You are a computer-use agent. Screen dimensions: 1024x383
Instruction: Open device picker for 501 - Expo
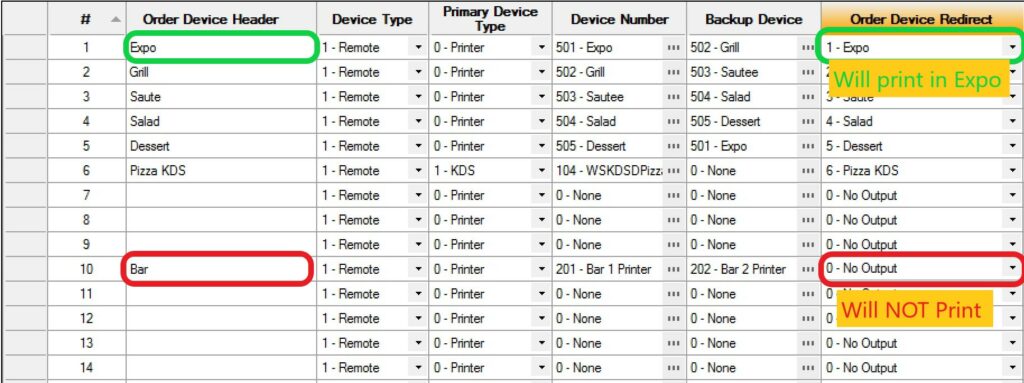coord(673,48)
